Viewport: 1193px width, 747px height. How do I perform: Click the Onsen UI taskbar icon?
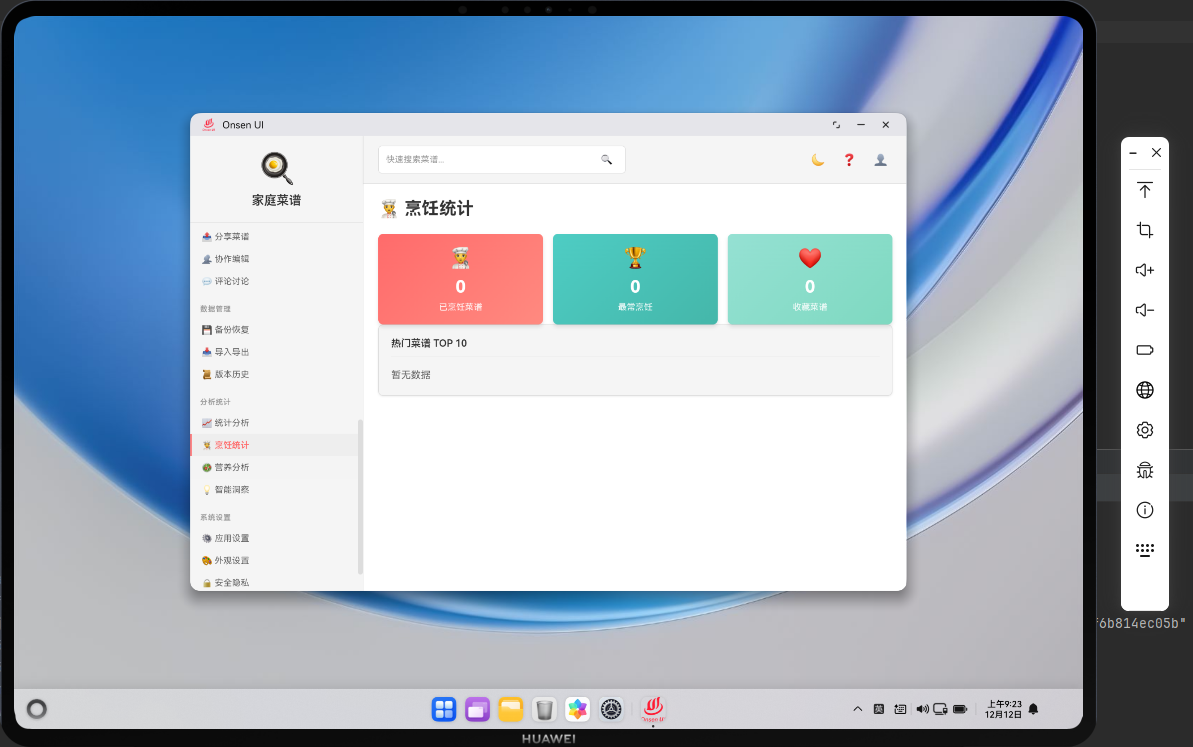click(653, 709)
